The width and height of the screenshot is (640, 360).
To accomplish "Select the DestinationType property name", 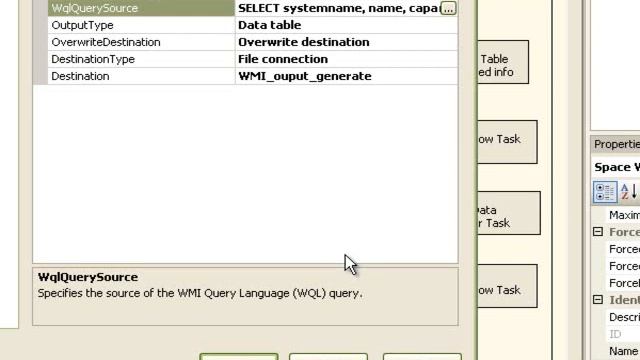I will 93,59.
